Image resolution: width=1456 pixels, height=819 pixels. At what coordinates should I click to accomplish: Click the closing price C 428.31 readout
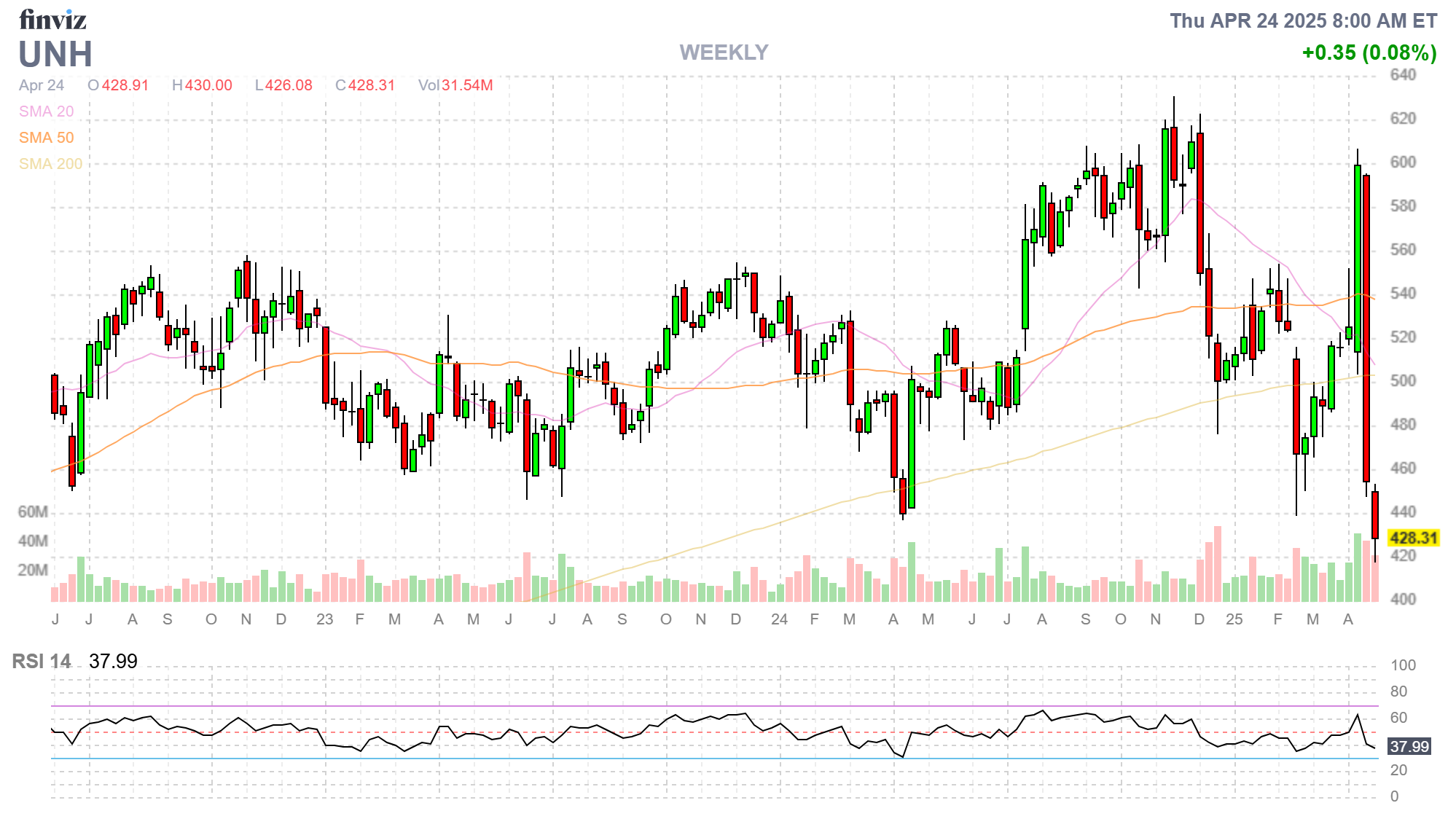point(364,85)
